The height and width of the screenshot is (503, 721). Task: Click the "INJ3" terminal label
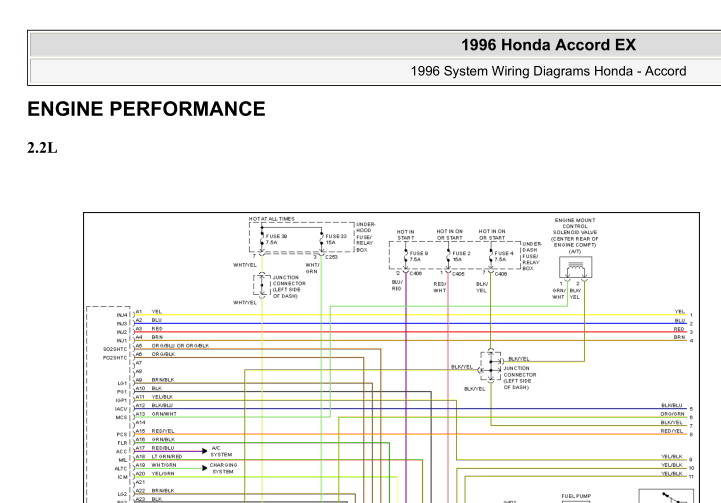coord(122,324)
